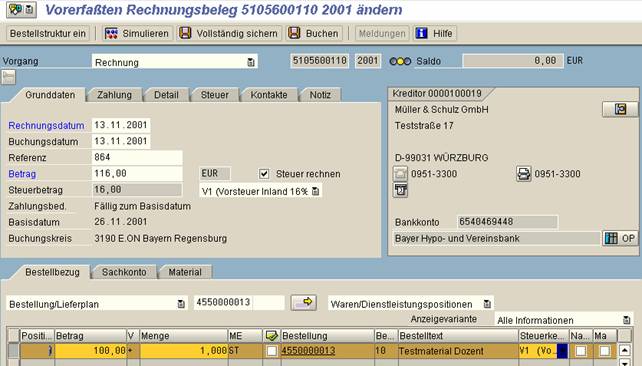The image size is (642, 366).
Task: Click the worklist icon at top left
Action: [21, 9]
